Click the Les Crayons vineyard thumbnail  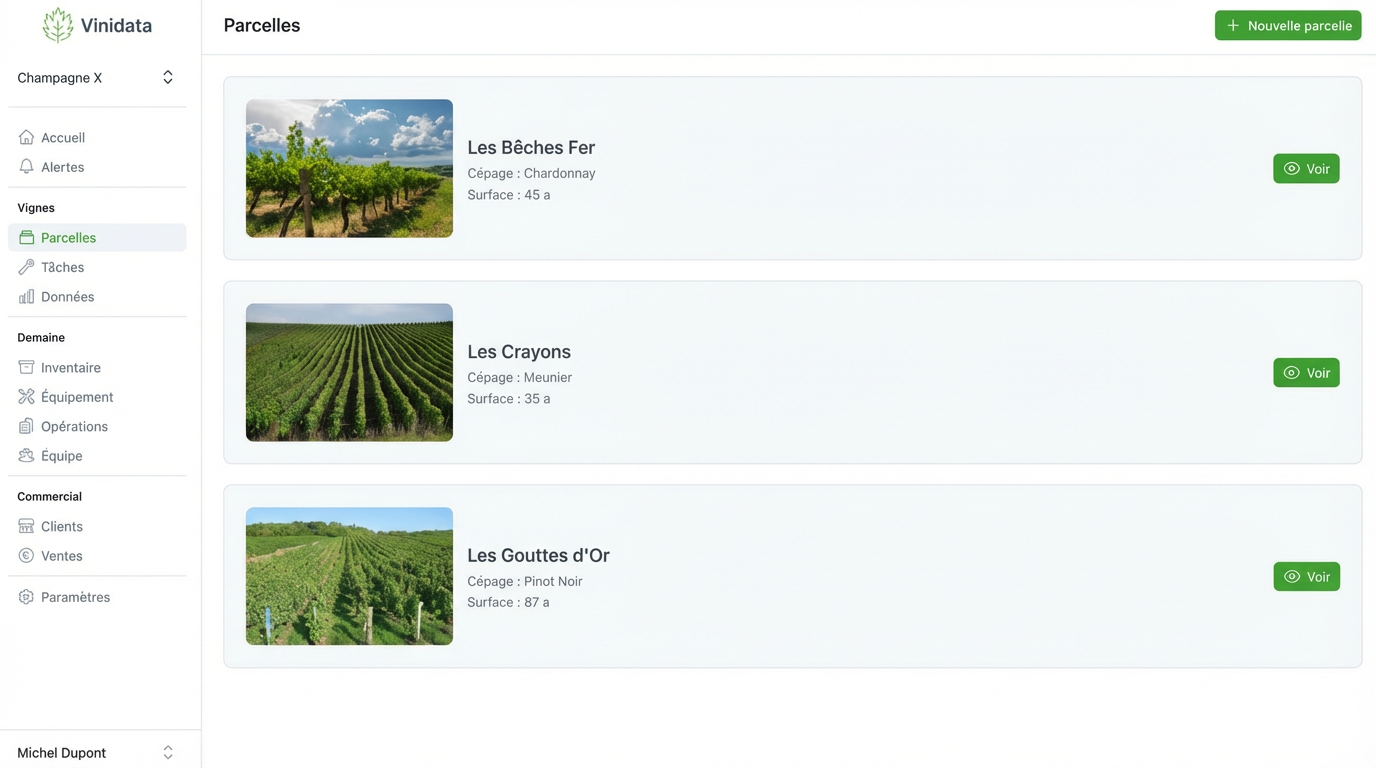[x=348, y=372]
